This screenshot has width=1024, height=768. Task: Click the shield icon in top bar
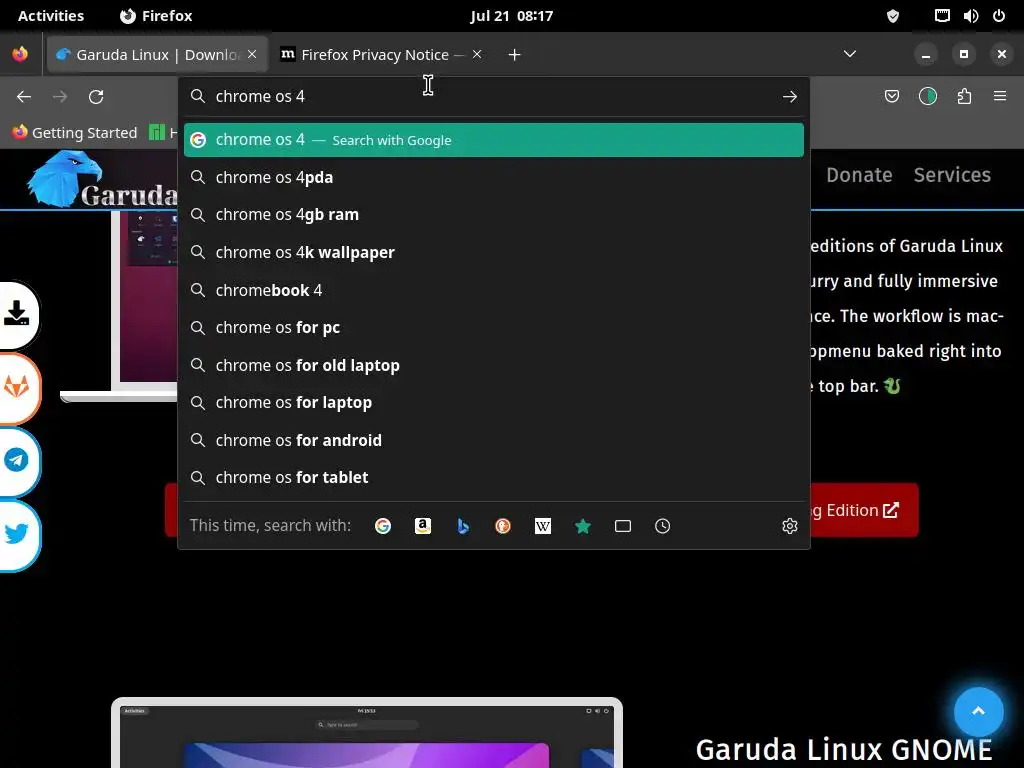point(893,16)
